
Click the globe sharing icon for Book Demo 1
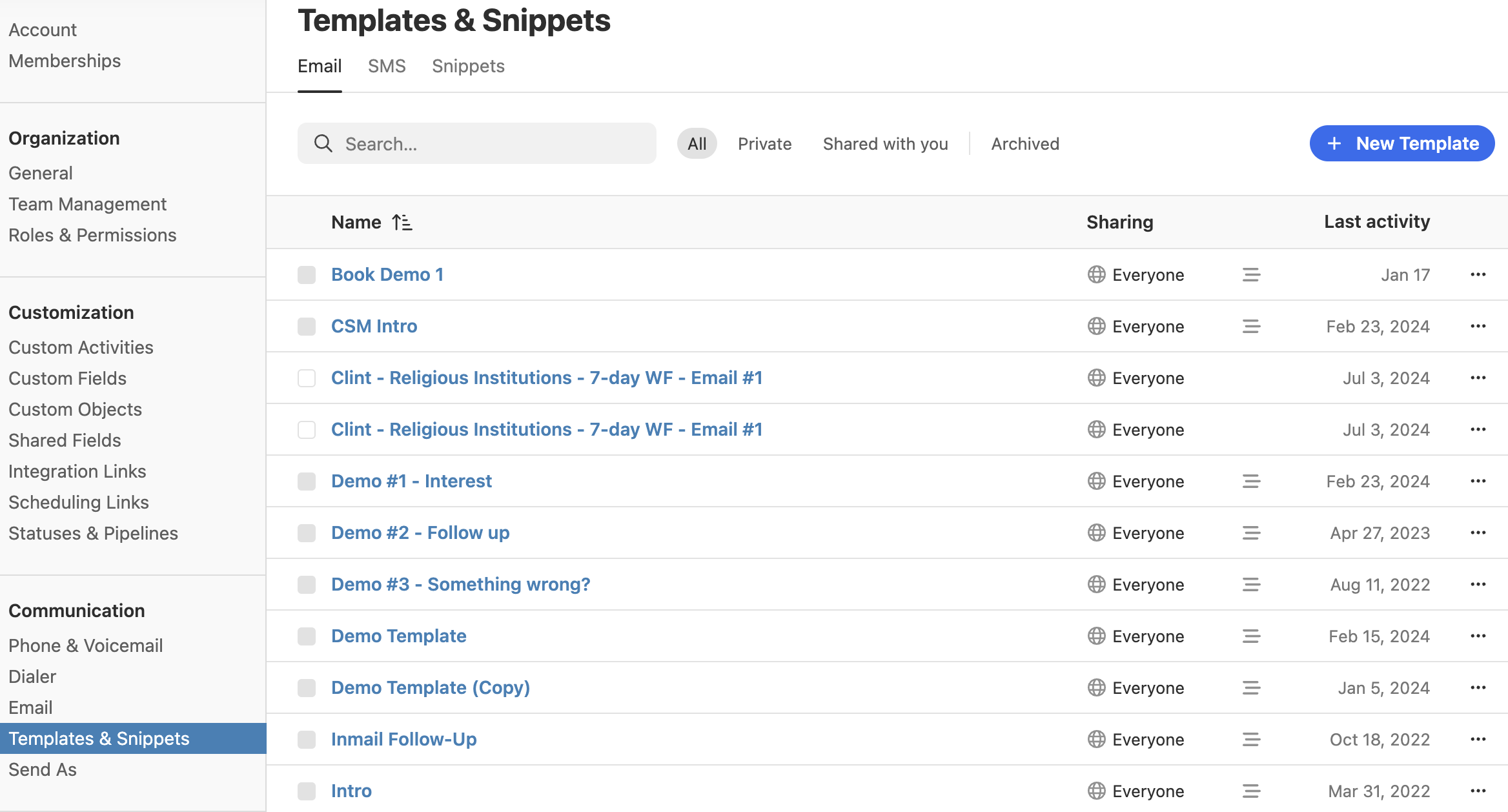click(x=1096, y=274)
